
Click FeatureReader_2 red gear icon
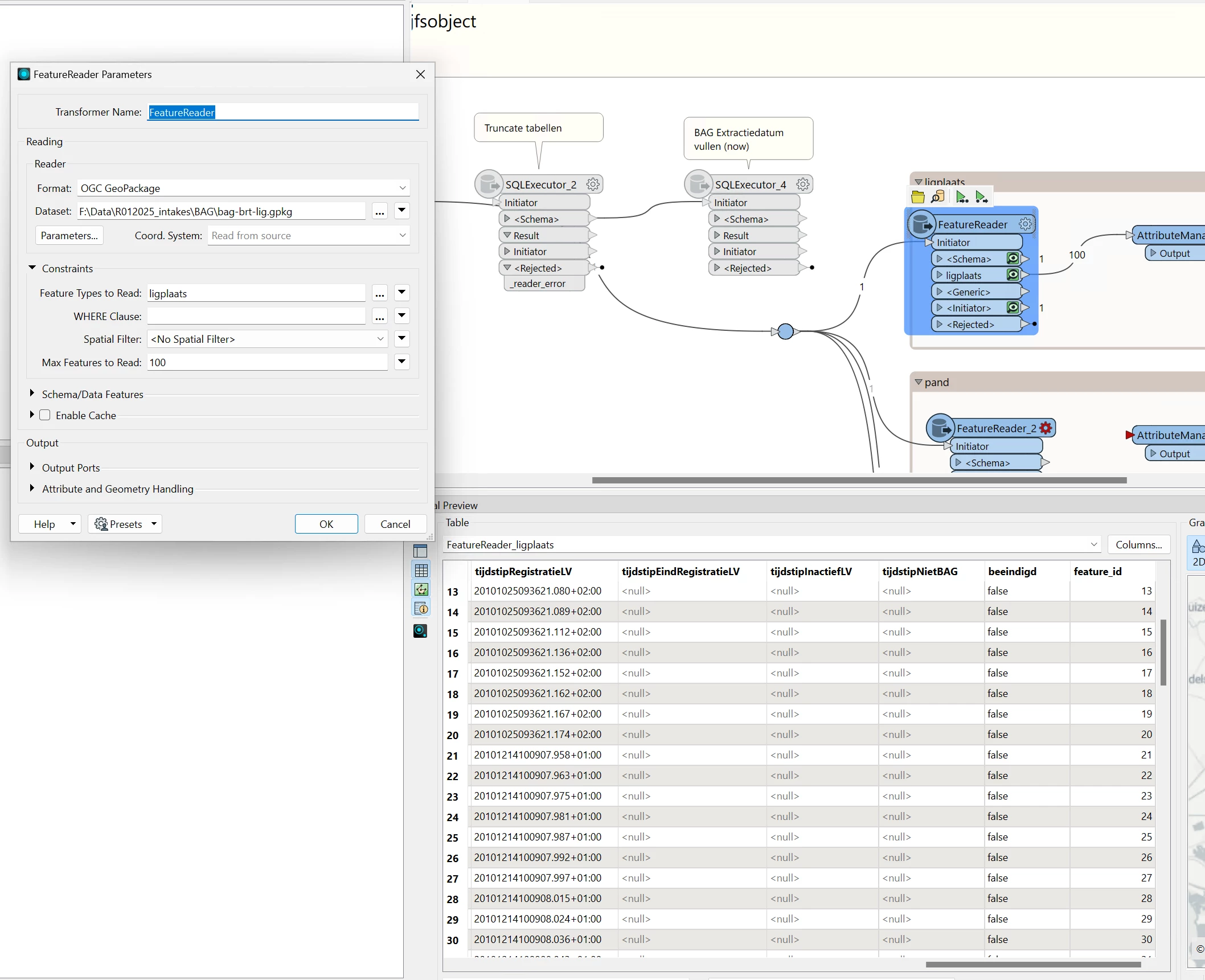(x=1046, y=428)
